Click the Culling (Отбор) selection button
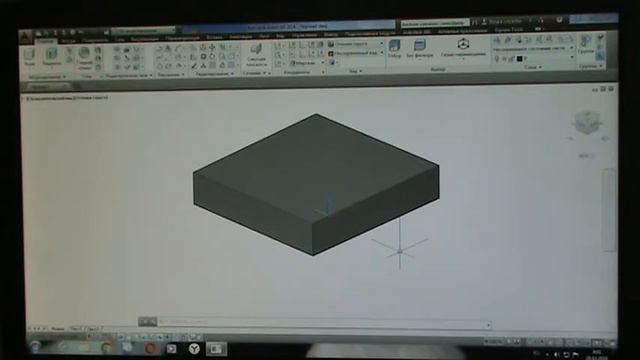The image size is (640, 360). (394, 48)
